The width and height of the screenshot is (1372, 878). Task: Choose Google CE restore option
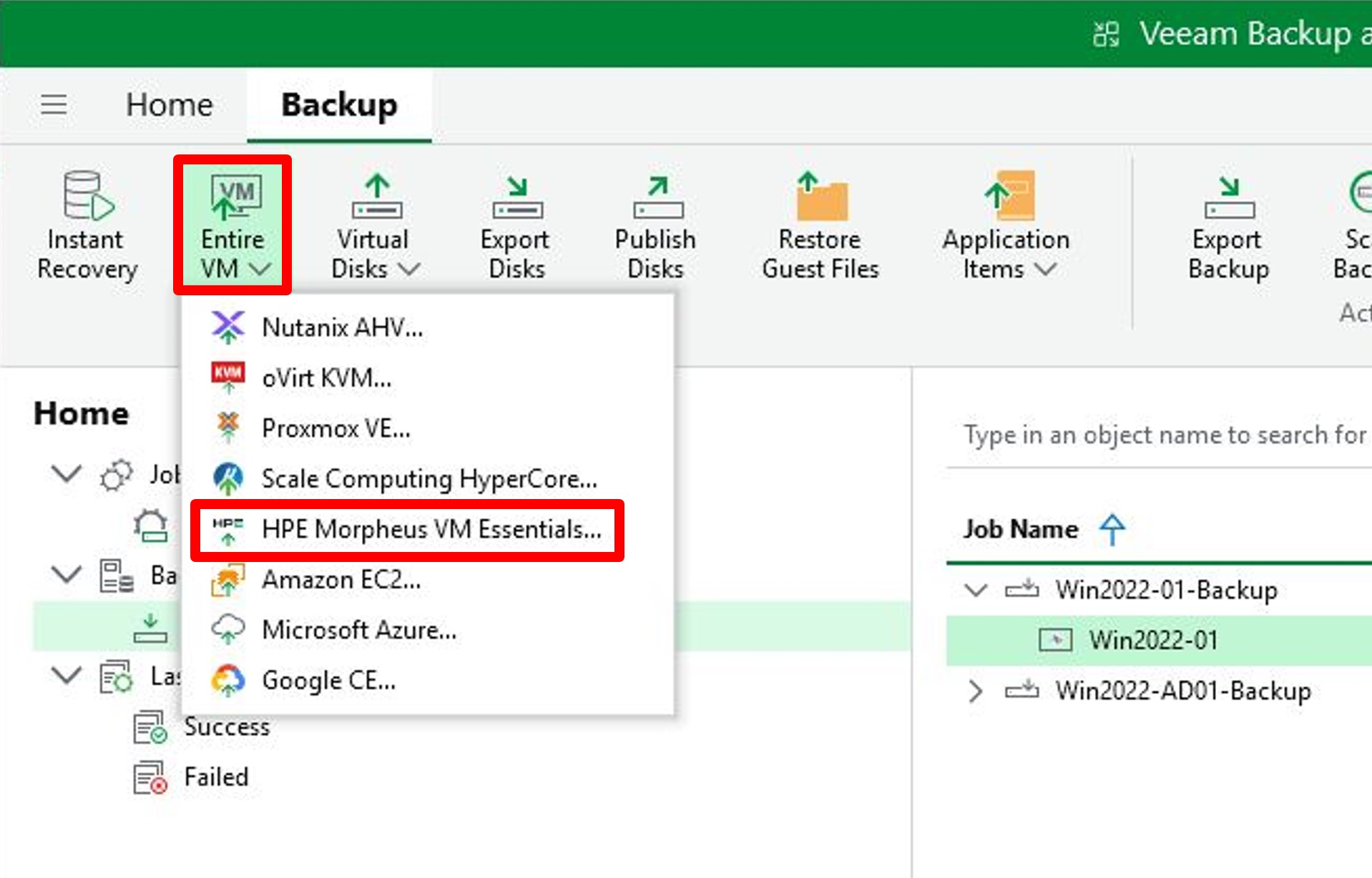pyautogui.click(x=428, y=680)
